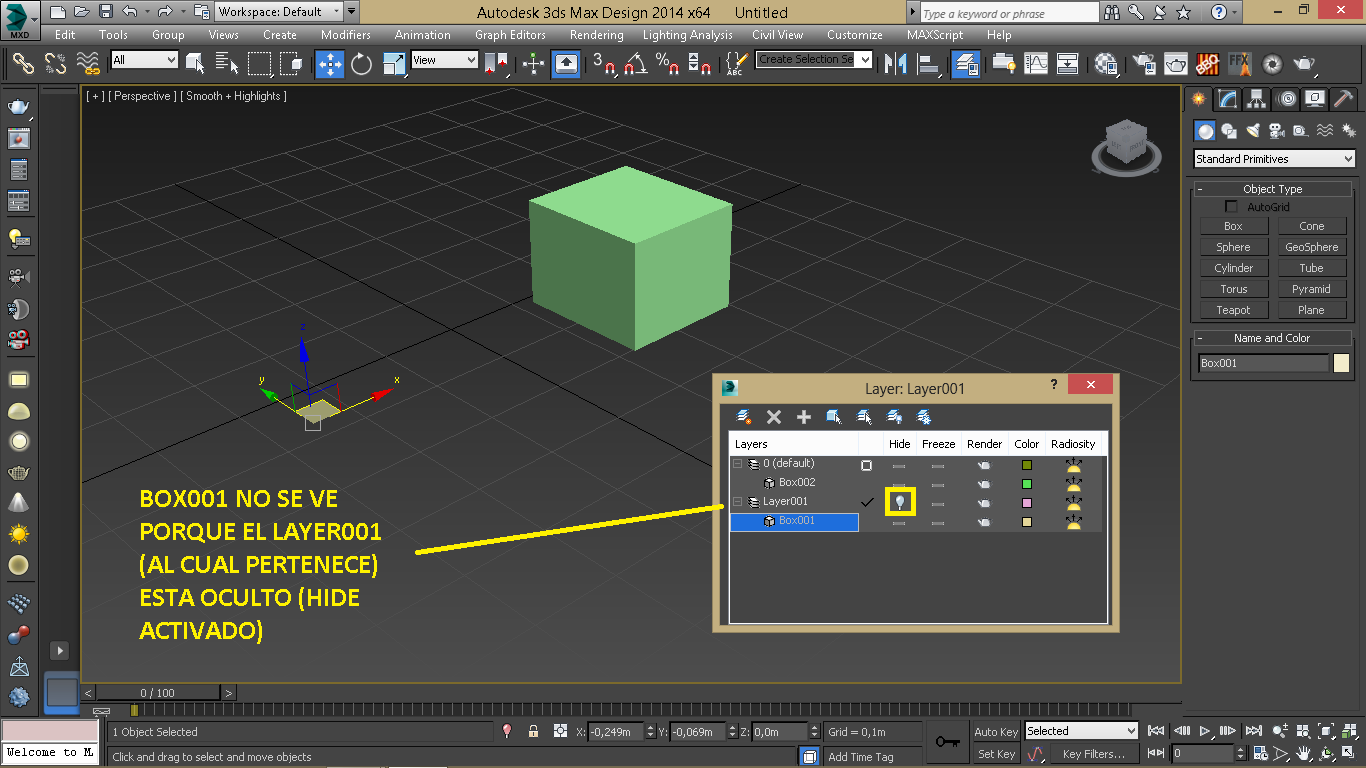Screen dimensions: 1366x768
Task: Toggle the Manage Layers toolbar button
Action: coord(966,64)
